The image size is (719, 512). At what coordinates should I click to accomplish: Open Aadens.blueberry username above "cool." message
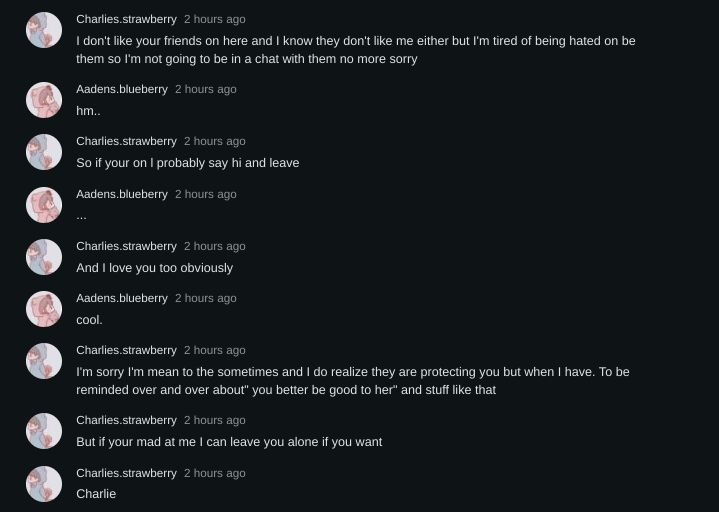pyautogui.click(x=122, y=298)
